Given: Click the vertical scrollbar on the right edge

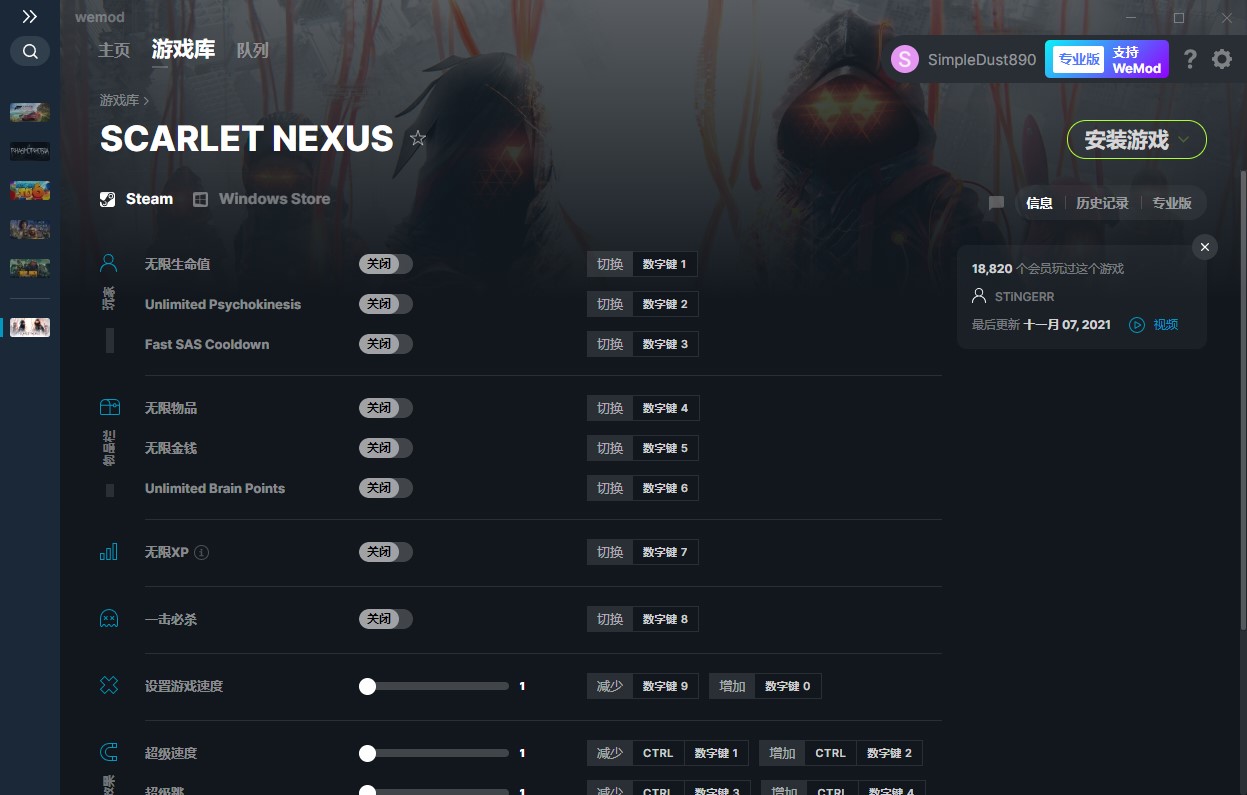Looking at the screenshot, I should pyautogui.click(x=1243, y=400).
